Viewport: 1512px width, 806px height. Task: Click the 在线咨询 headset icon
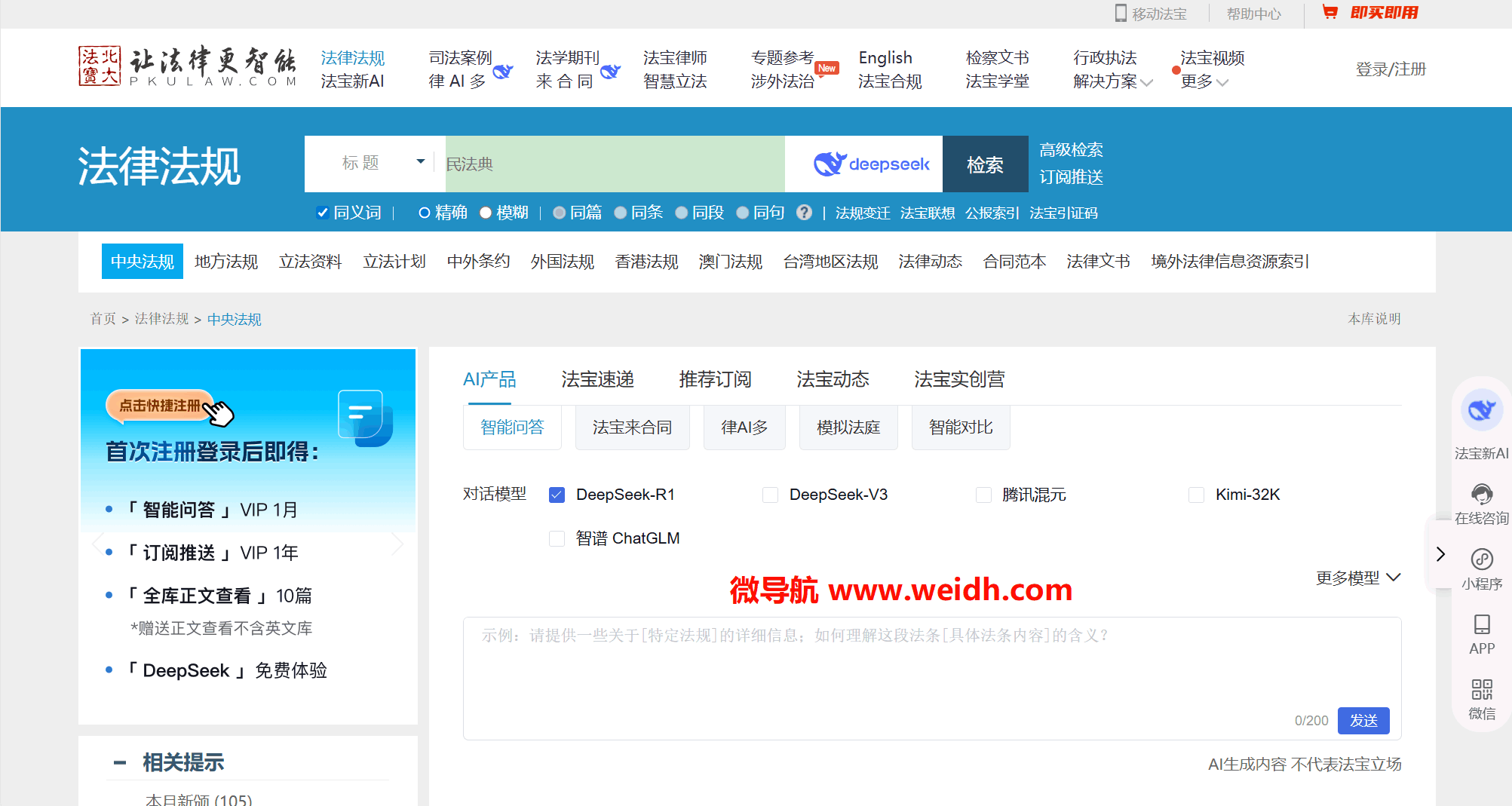tap(1482, 494)
